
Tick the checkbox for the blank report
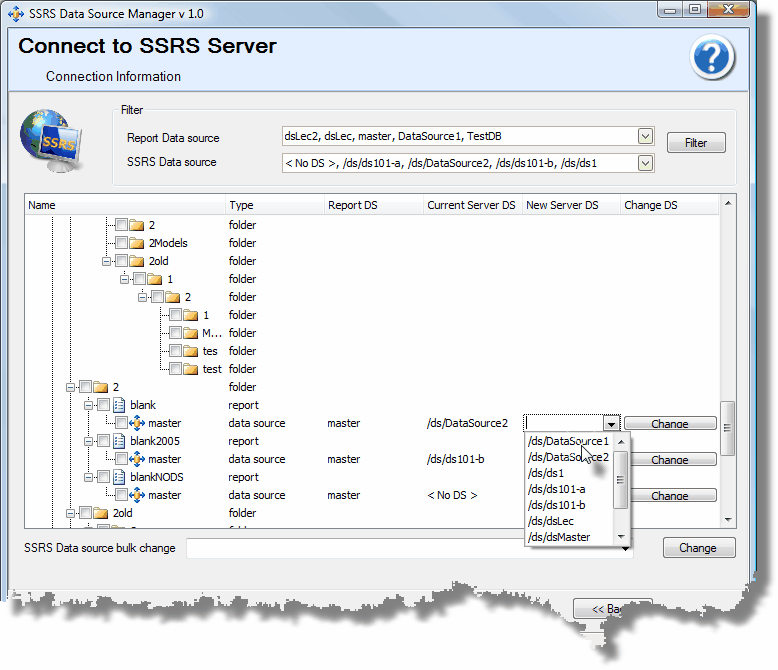click(104, 405)
